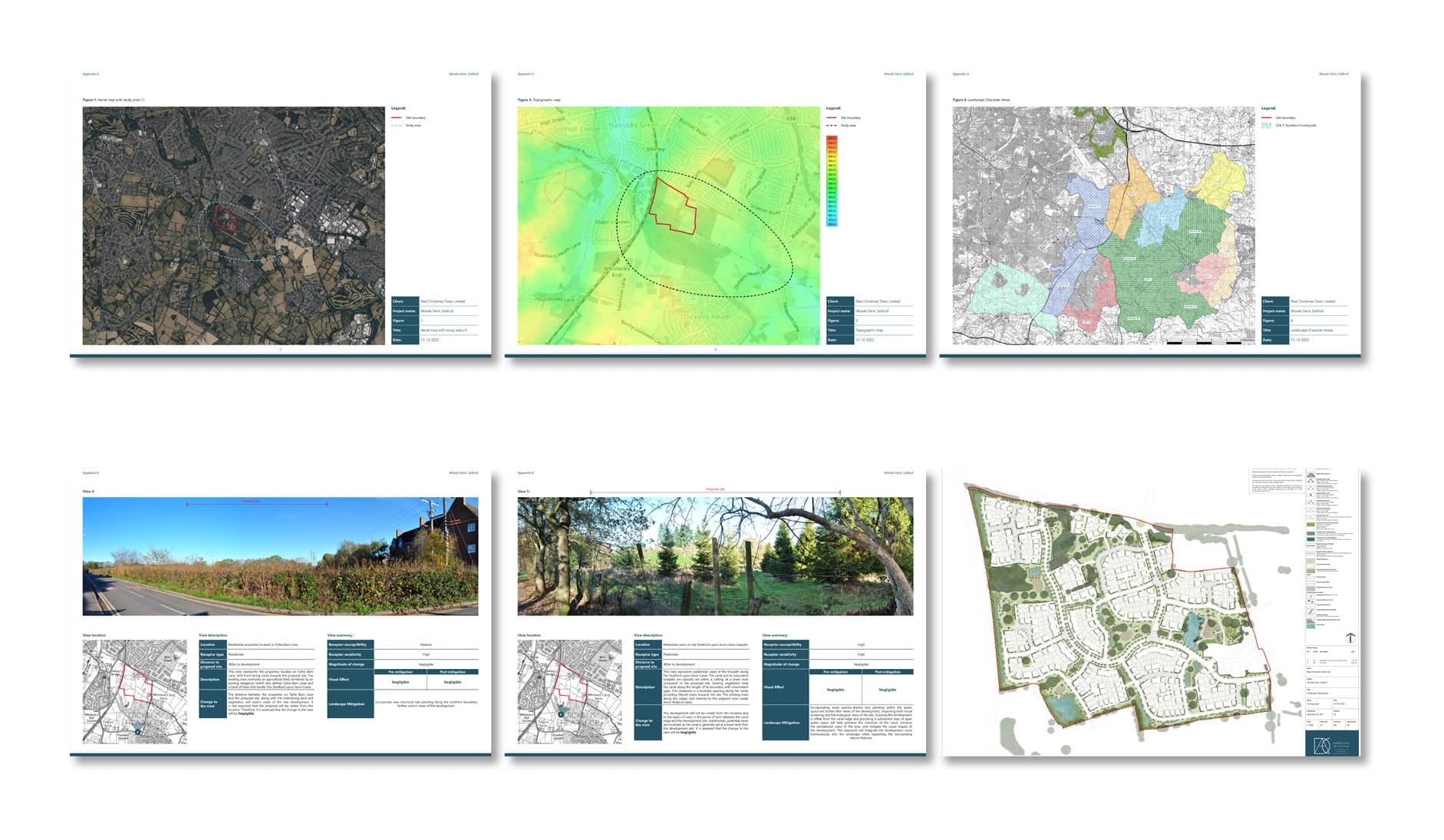
Task: Click 'Study area' in the Figure 3 legend
Action: 848,125
